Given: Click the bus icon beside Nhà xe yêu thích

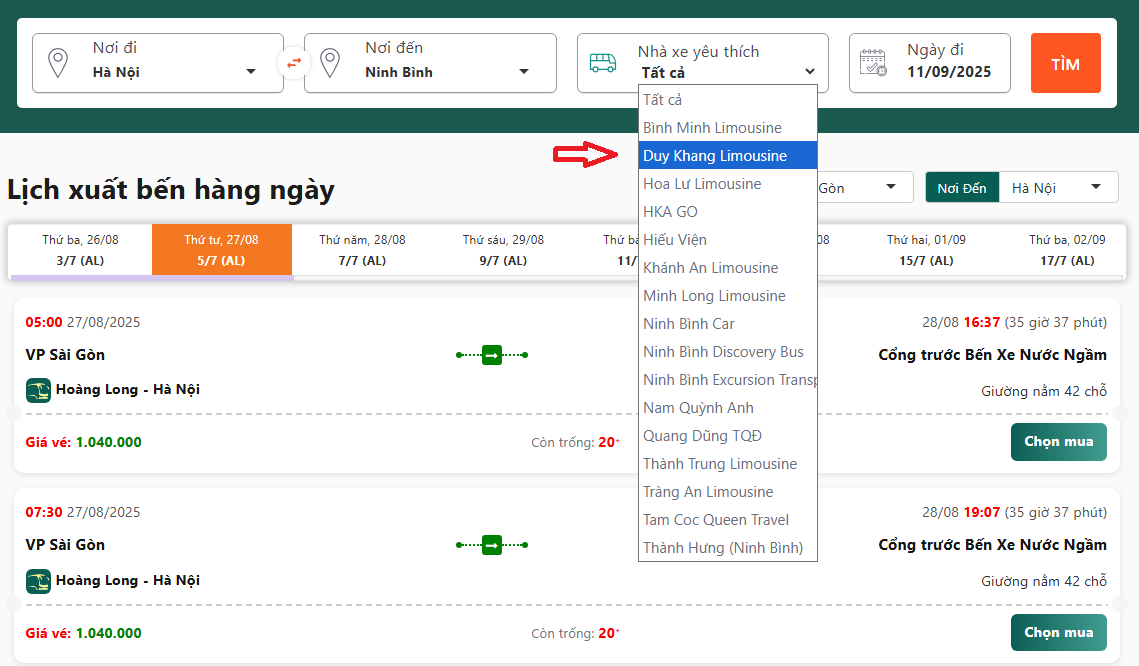Looking at the screenshot, I should (x=603, y=63).
